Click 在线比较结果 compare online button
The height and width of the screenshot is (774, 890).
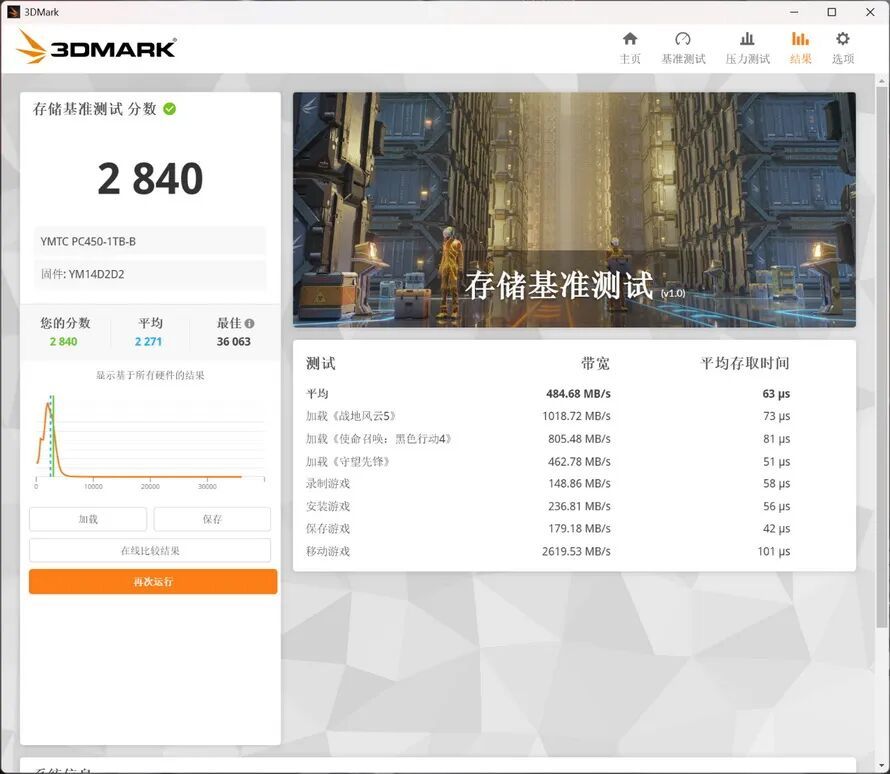150,550
